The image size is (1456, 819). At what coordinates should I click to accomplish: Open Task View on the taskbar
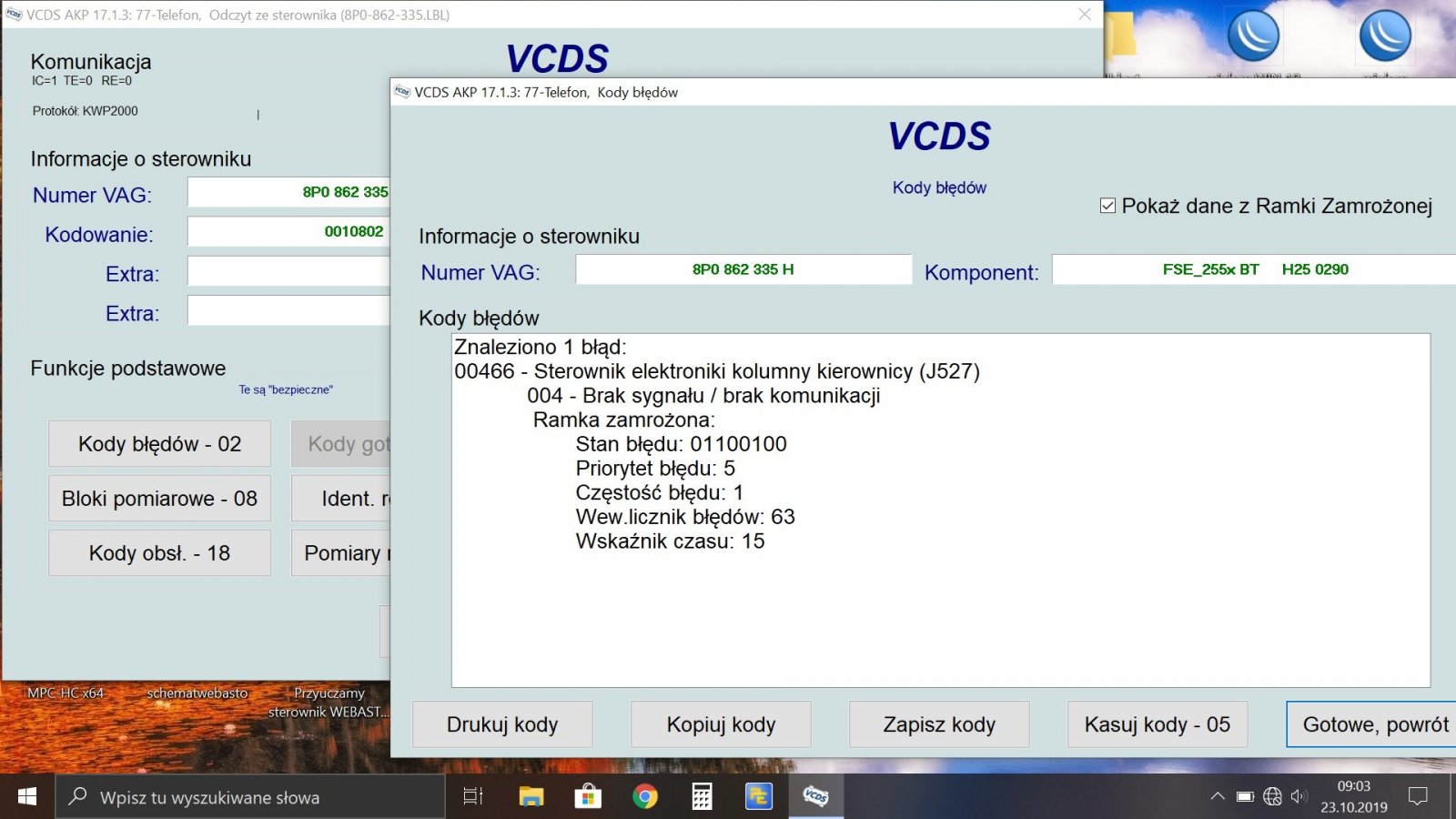(x=473, y=797)
